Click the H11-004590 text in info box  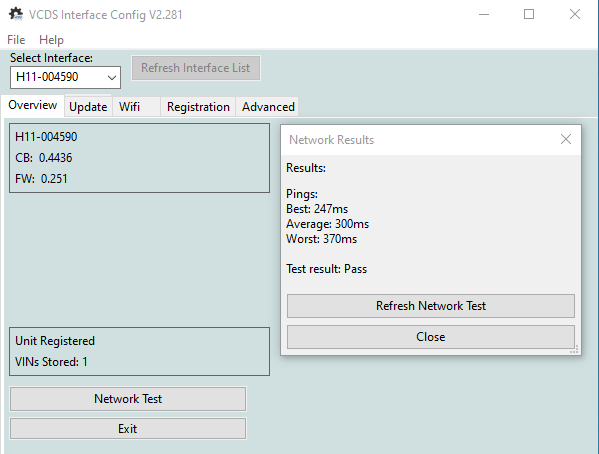tap(46, 136)
